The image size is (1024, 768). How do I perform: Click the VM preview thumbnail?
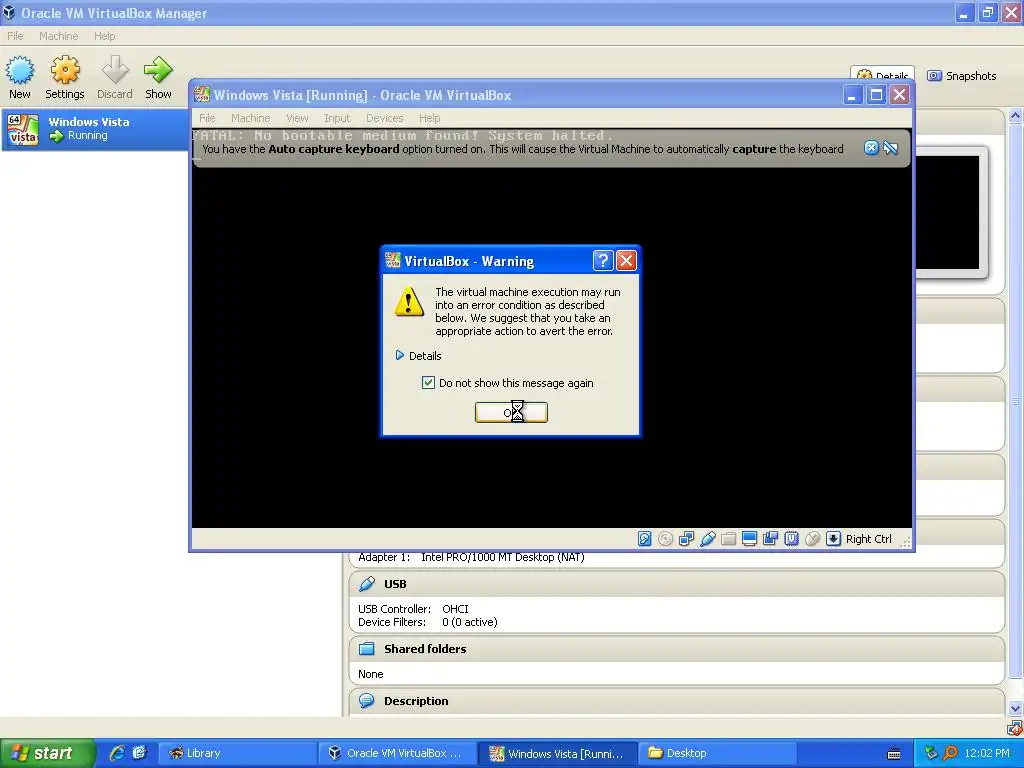click(948, 212)
